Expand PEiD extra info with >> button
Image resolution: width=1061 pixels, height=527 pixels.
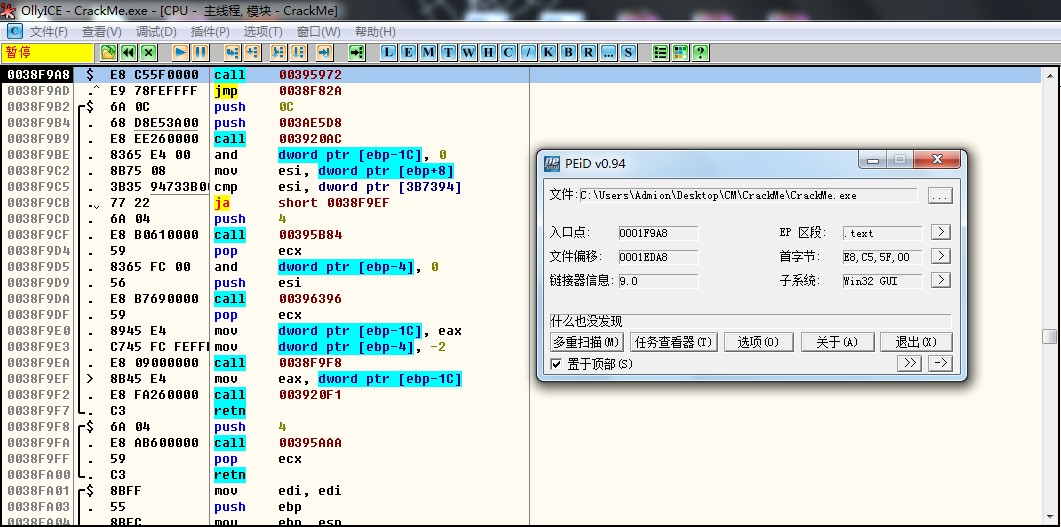coord(909,363)
